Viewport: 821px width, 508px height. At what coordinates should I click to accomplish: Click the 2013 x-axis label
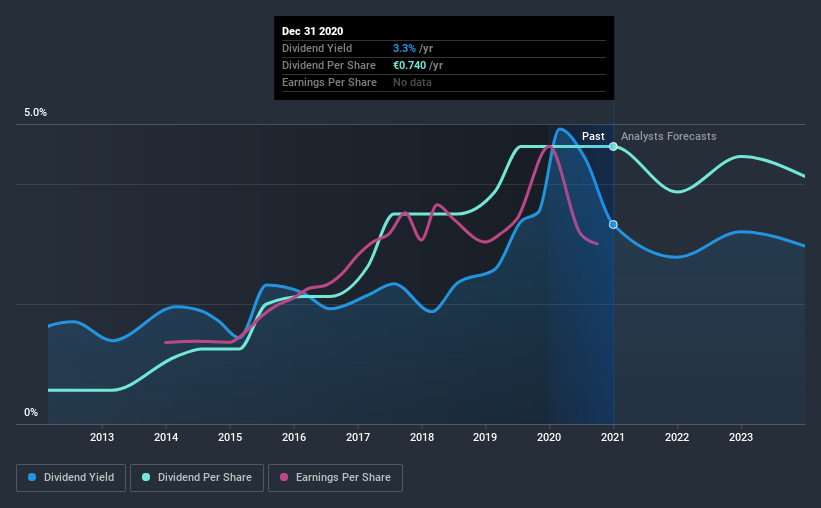click(x=102, y=437)
